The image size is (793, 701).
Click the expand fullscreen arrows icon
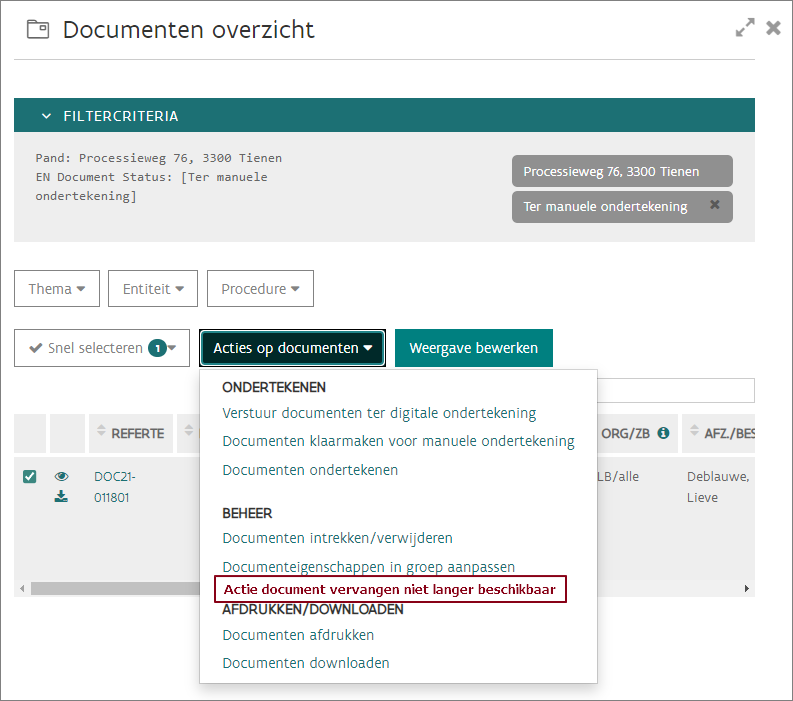pyautogui.click(x=745, y=28)
